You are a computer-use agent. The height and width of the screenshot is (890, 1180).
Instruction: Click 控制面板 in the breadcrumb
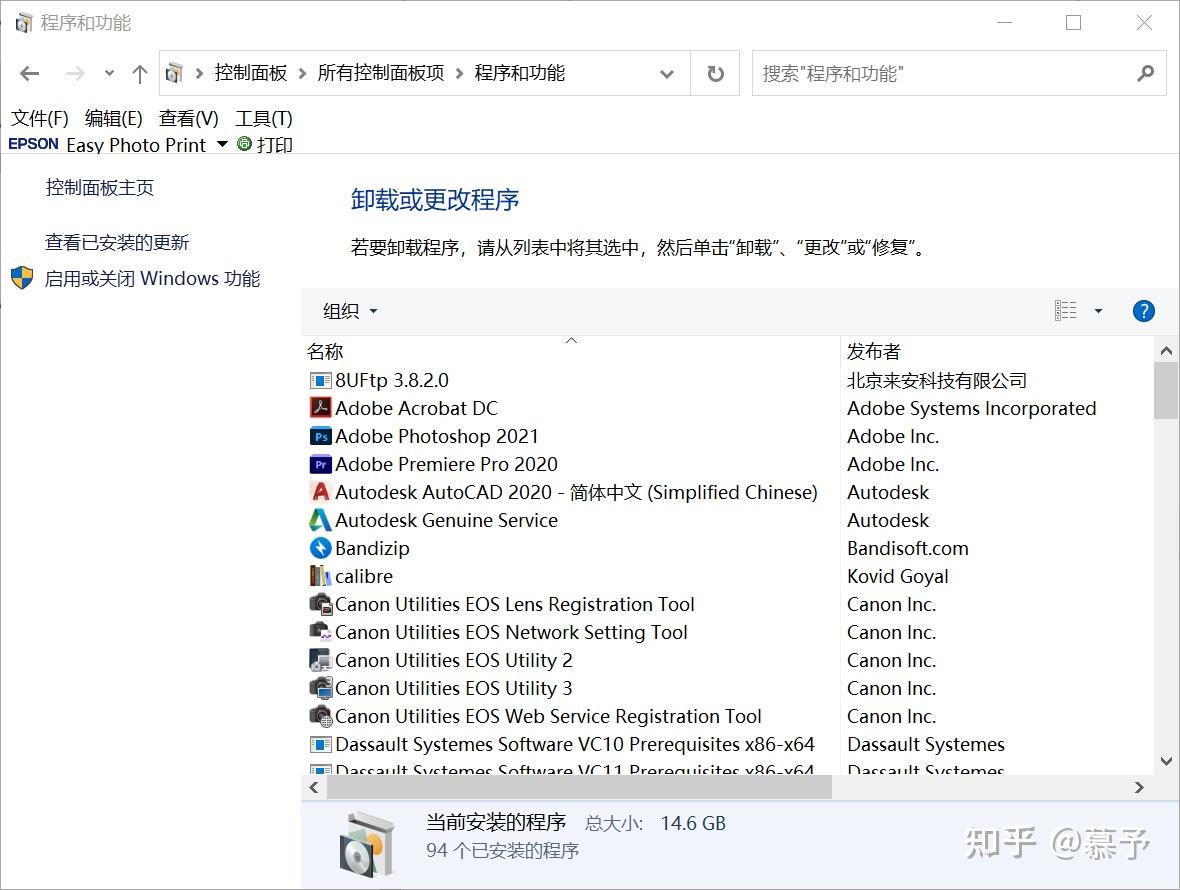point(251,73)
